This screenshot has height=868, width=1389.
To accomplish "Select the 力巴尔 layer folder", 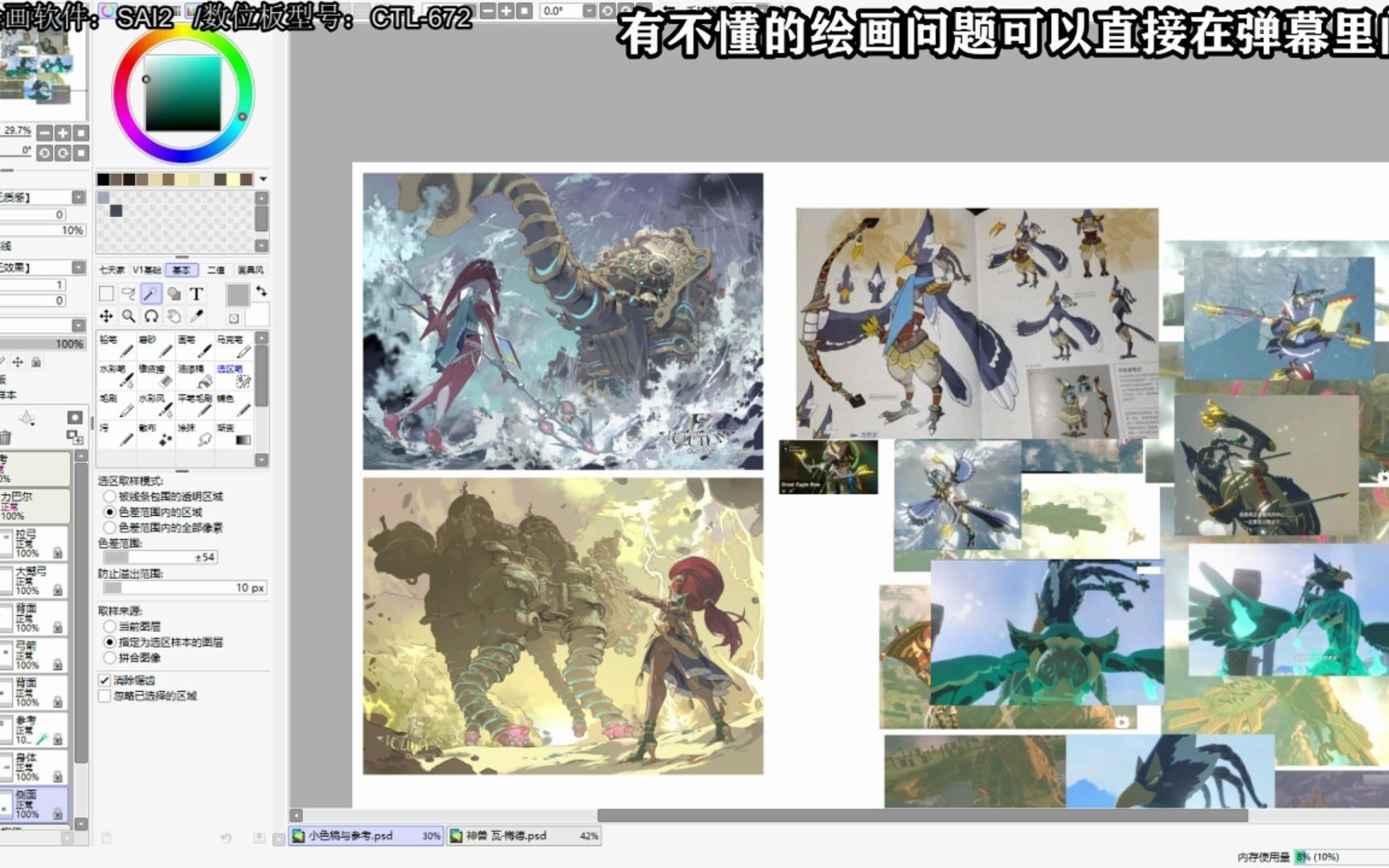I will tap(35, 506).
